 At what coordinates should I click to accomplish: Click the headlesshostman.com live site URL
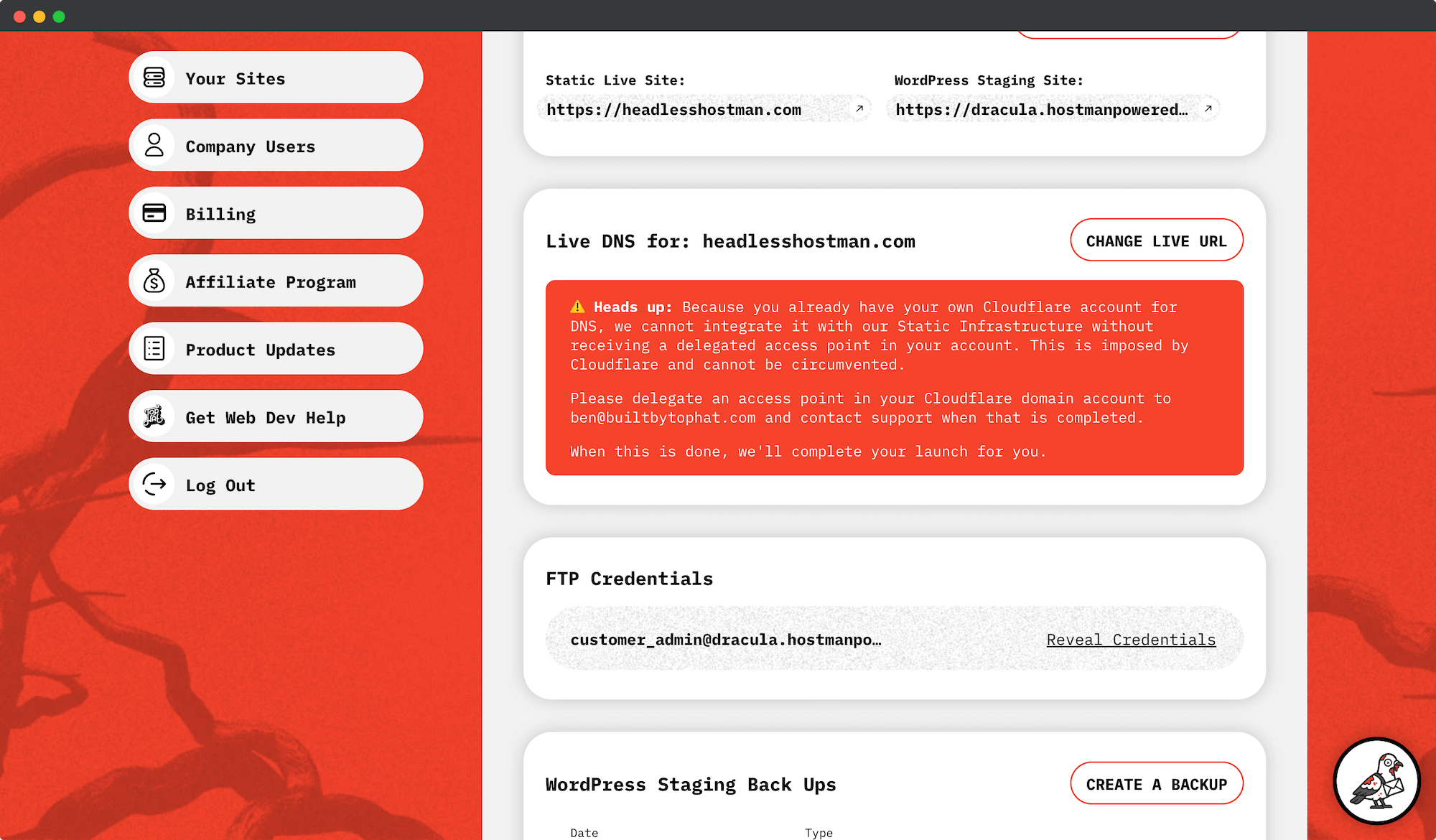(x=673, y=110)
